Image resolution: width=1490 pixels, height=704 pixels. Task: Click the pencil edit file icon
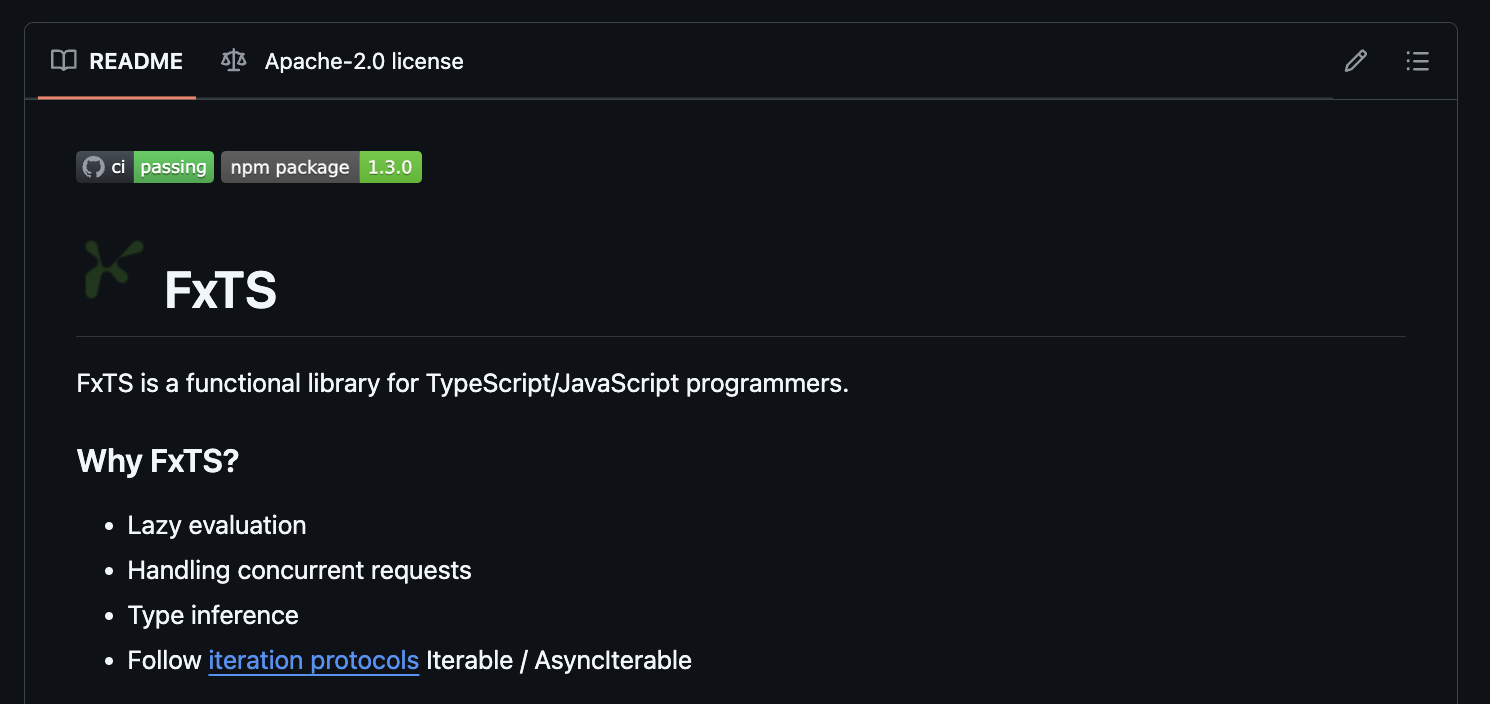pos(1355,61)
